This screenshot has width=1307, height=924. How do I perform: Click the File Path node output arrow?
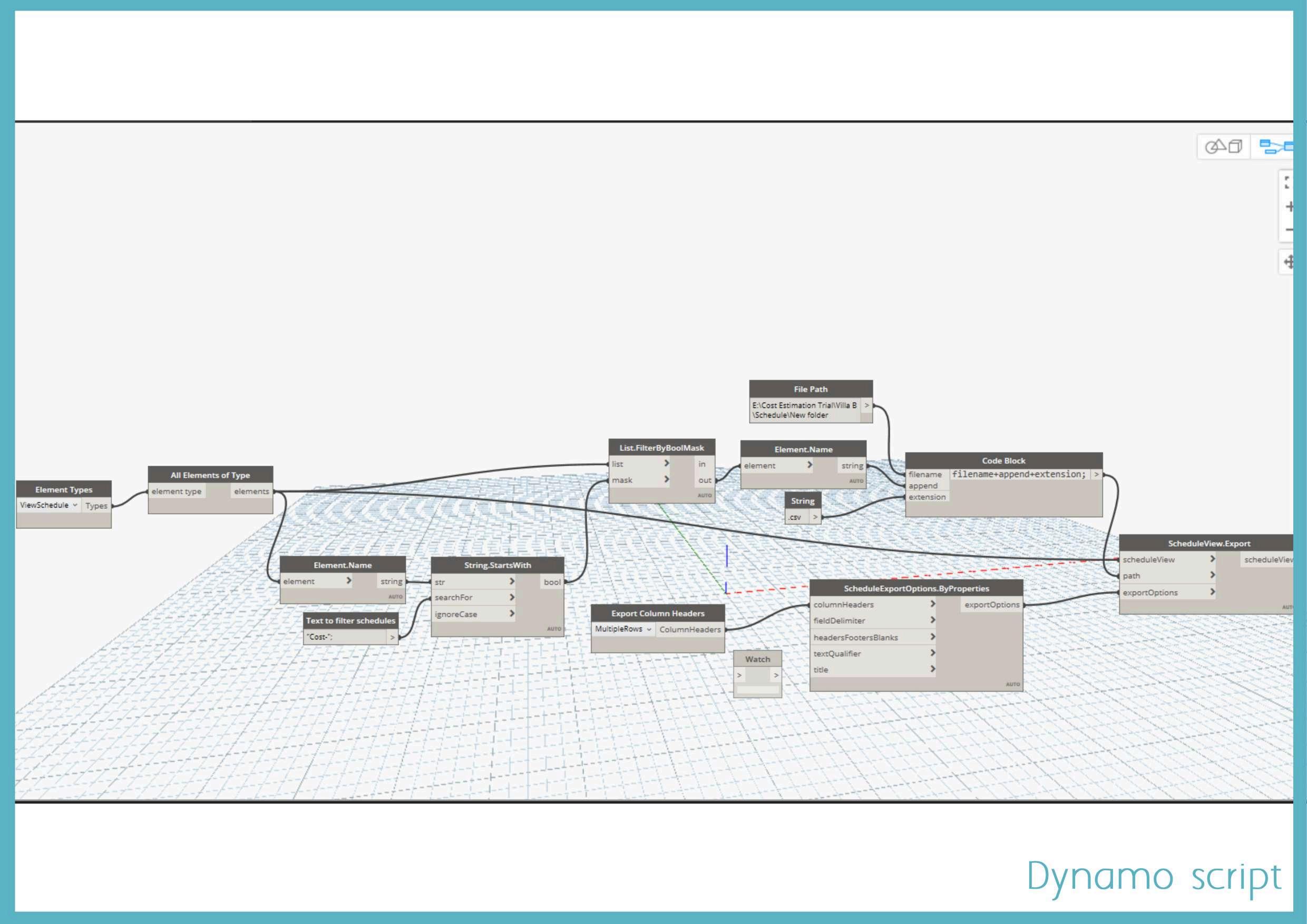(866, 405)
